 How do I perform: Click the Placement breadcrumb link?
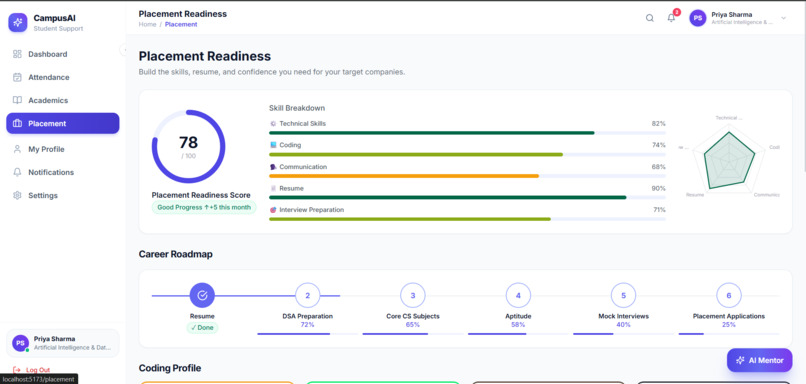point(181,24)
